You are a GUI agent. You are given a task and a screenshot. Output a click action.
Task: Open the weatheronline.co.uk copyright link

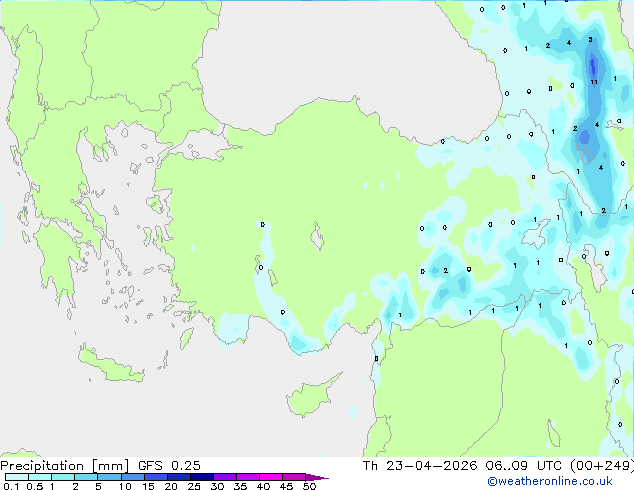pyautogui.click(x=549, y=481)
